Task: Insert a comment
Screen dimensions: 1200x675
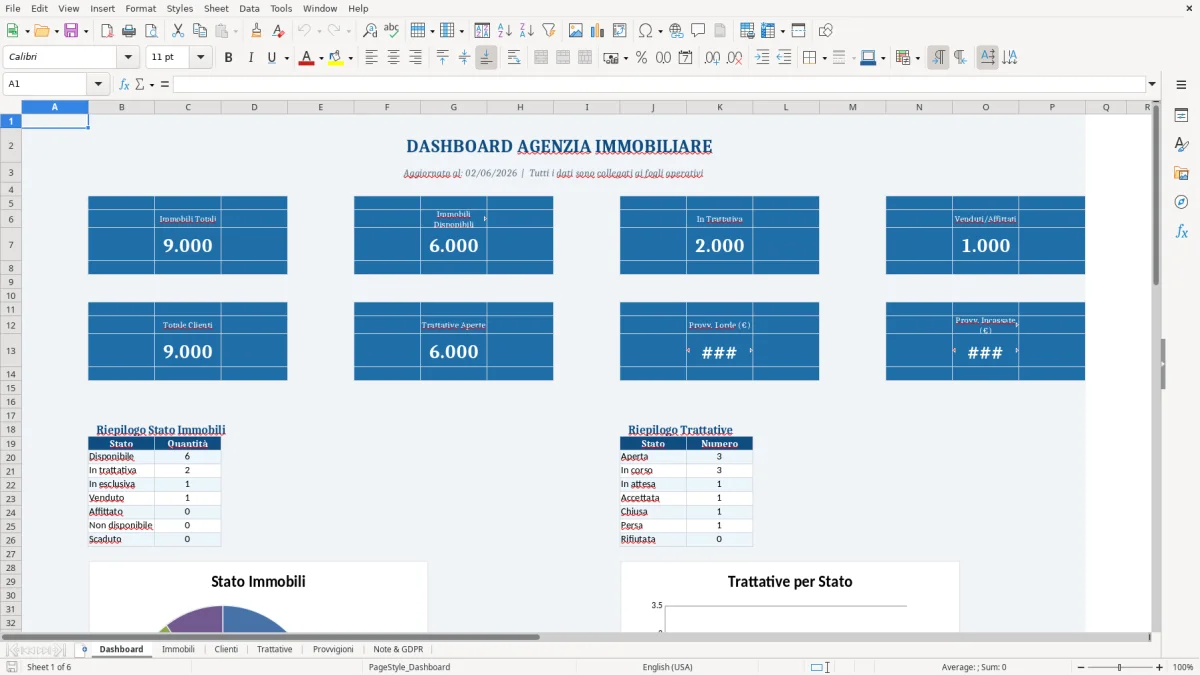Action: (698, 31)
